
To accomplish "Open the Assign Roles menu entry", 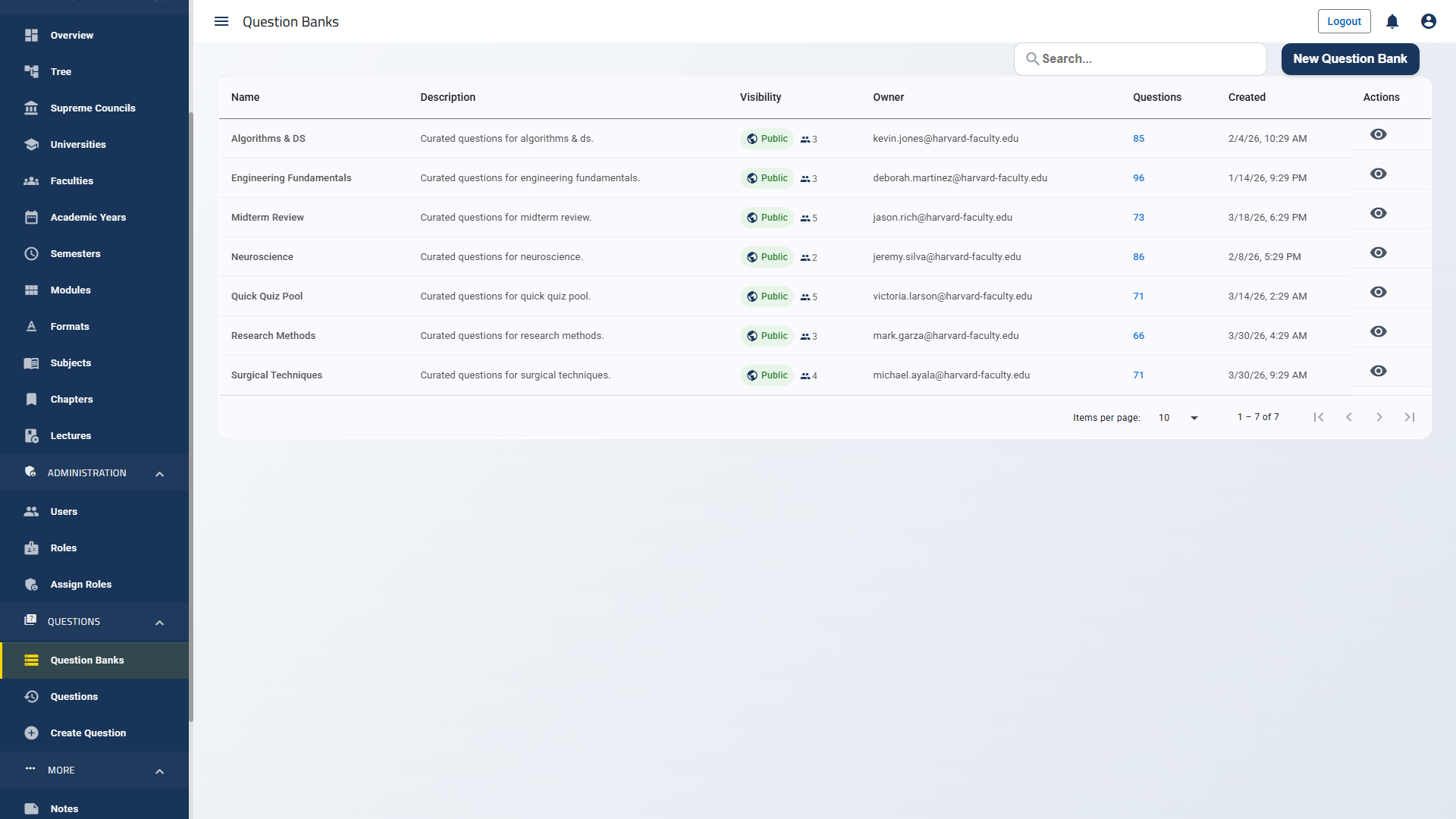I will click(x=80, y=584).
